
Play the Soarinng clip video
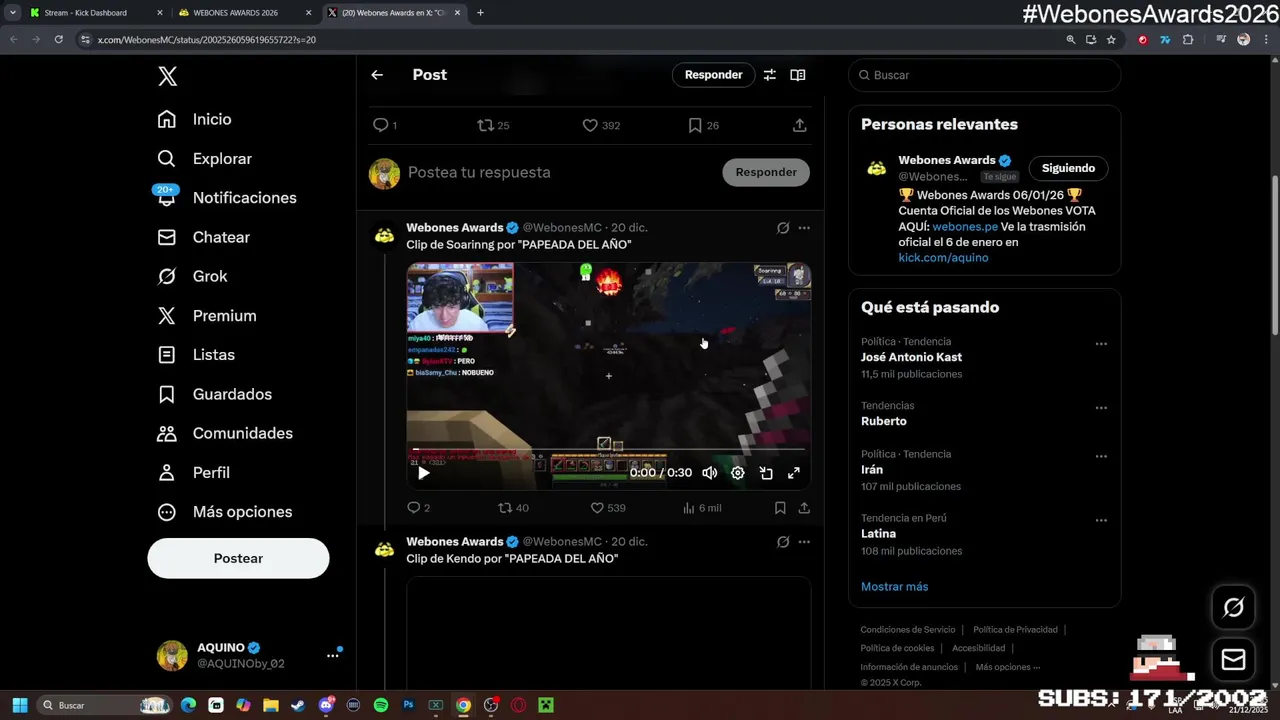(x=423, y=473)
